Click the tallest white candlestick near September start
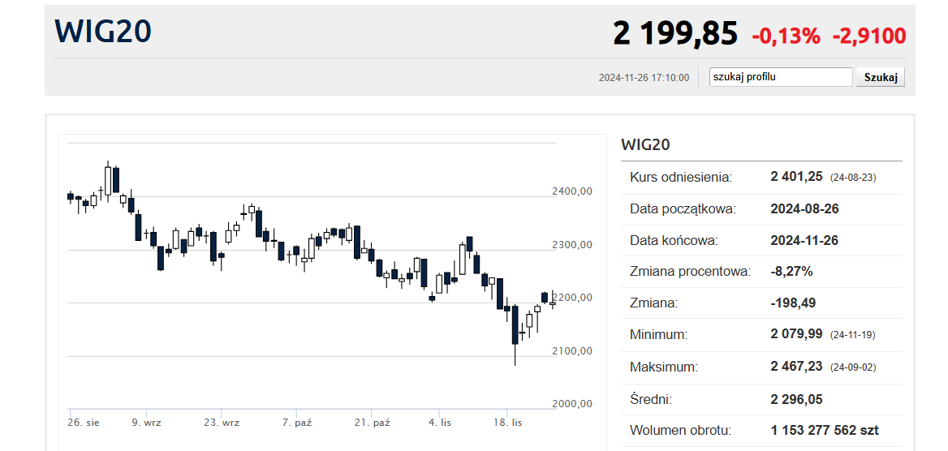The width and height of the screenshot is (948, 451). [x=108, y=179]
